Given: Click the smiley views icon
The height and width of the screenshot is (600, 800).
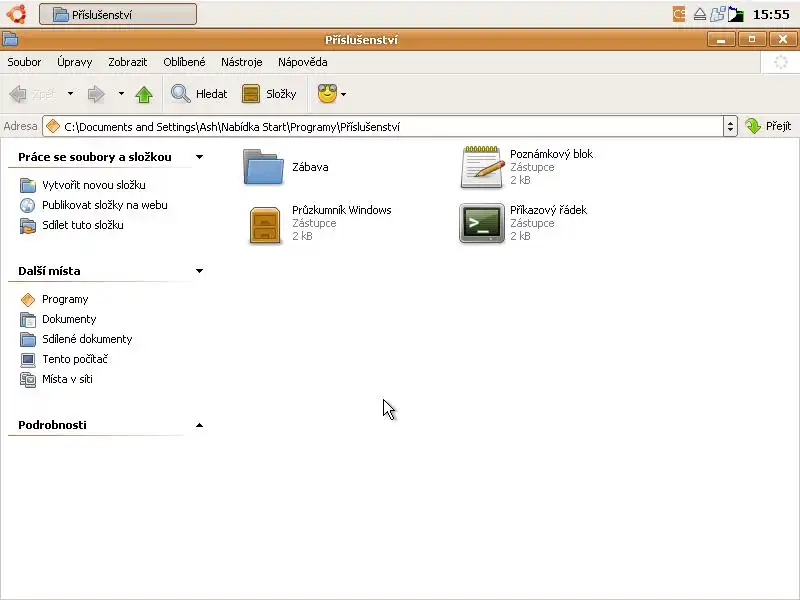Looking at the screenshot, I should tap(327, 93).
